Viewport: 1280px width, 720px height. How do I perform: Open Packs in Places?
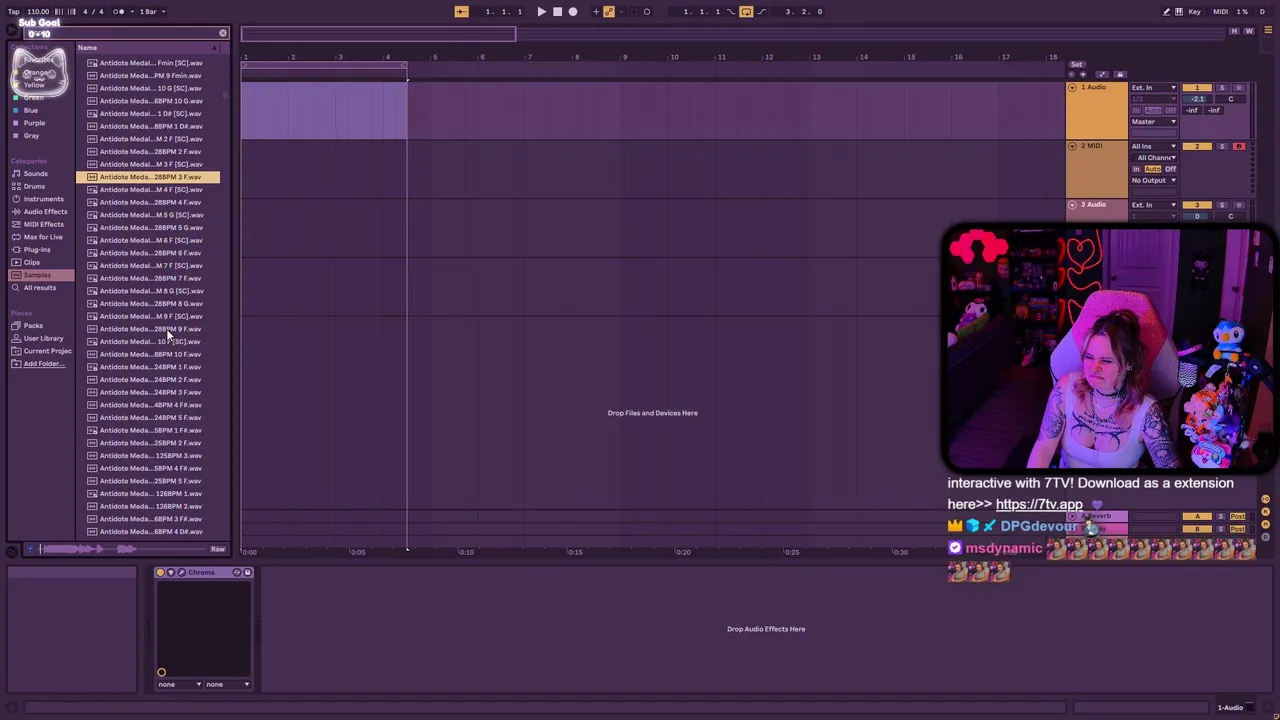(x=33, y=326)
